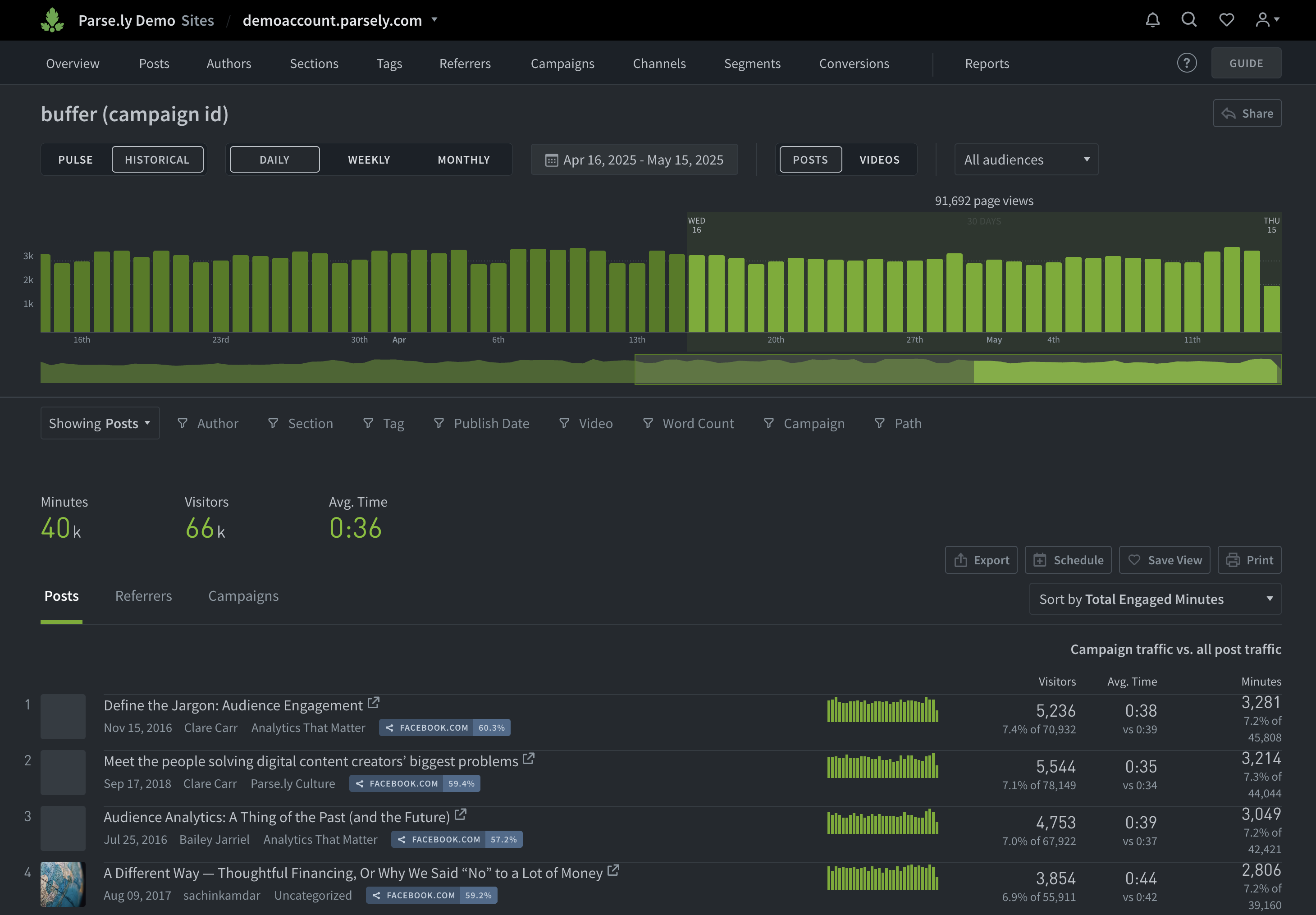Switch to the Campaigns tab below metrics

coord(243,596)
